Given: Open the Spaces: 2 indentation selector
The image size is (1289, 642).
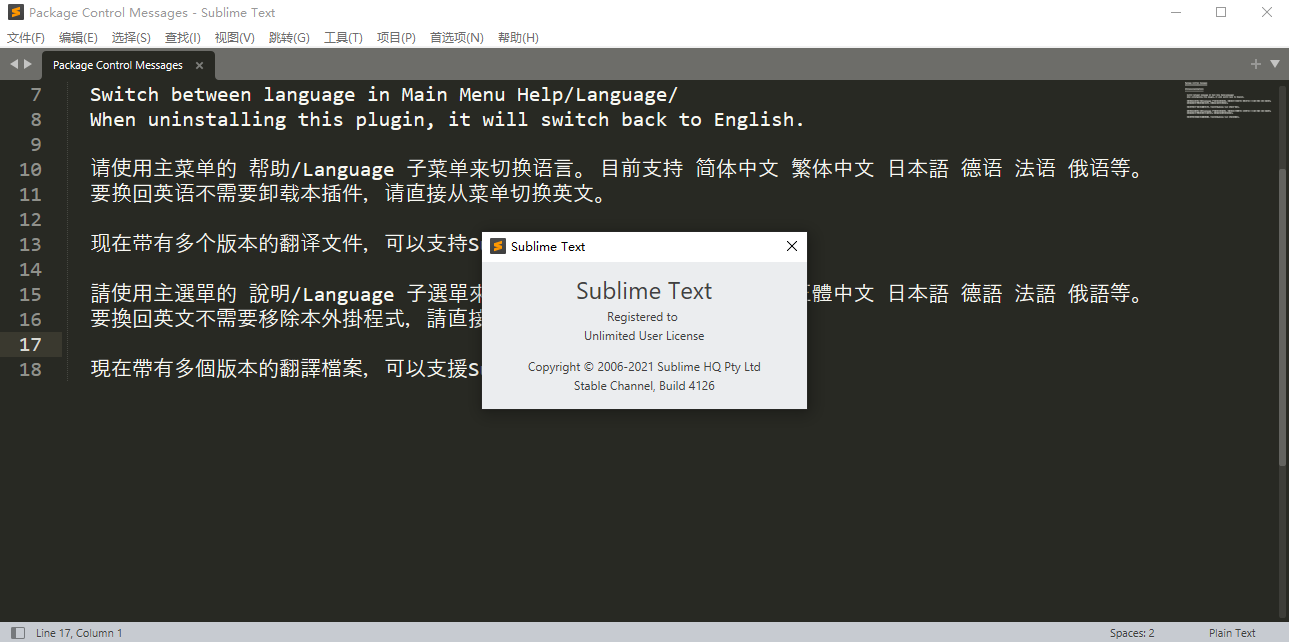Looking at the screenshot, I should click(x=1132, y=633).
